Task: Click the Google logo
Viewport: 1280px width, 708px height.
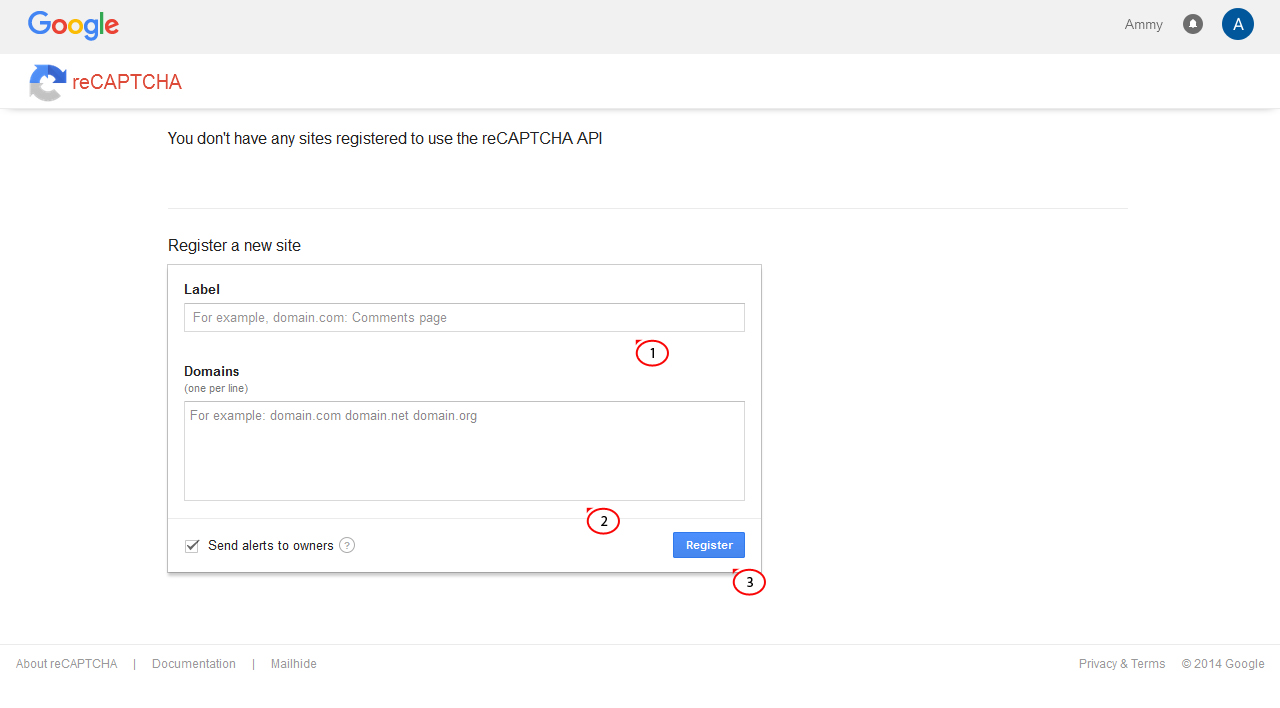Action: click(73, 25)
